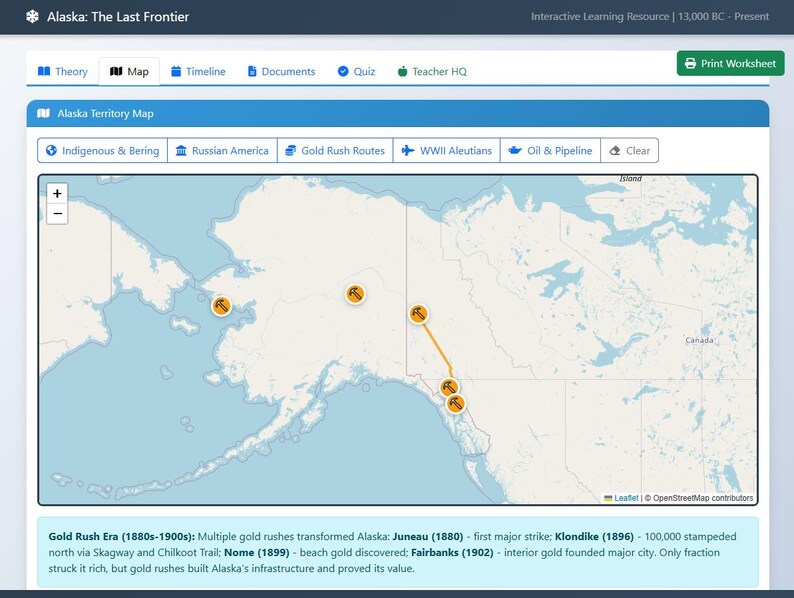Click the orange Klondike route line
The height and width of the screenshot is (598, 794).
[x=437, y=347]
